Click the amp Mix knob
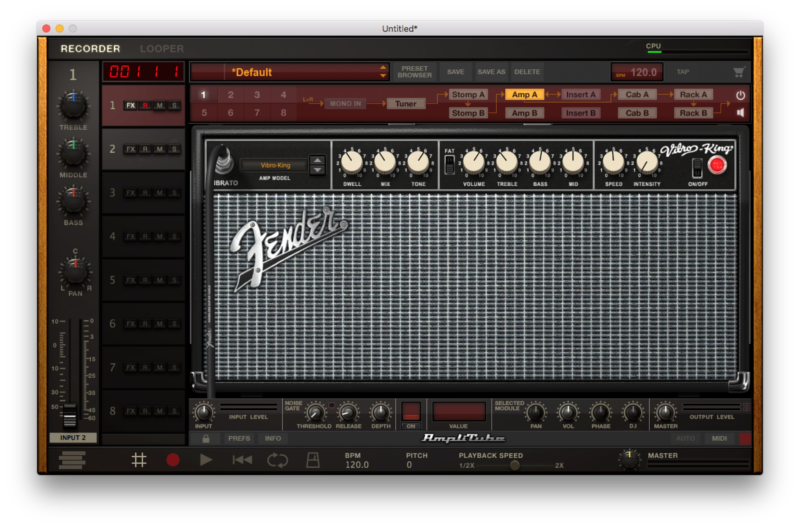This screenshot has height=528, width=801. [x=385, y=162]
